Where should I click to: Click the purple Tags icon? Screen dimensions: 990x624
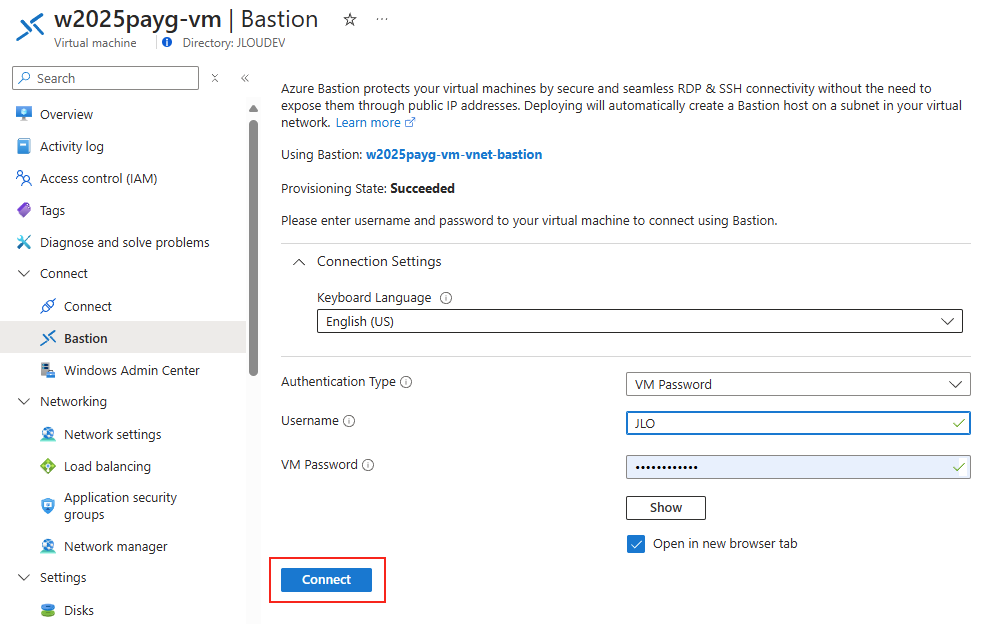[x=24, y=210]
